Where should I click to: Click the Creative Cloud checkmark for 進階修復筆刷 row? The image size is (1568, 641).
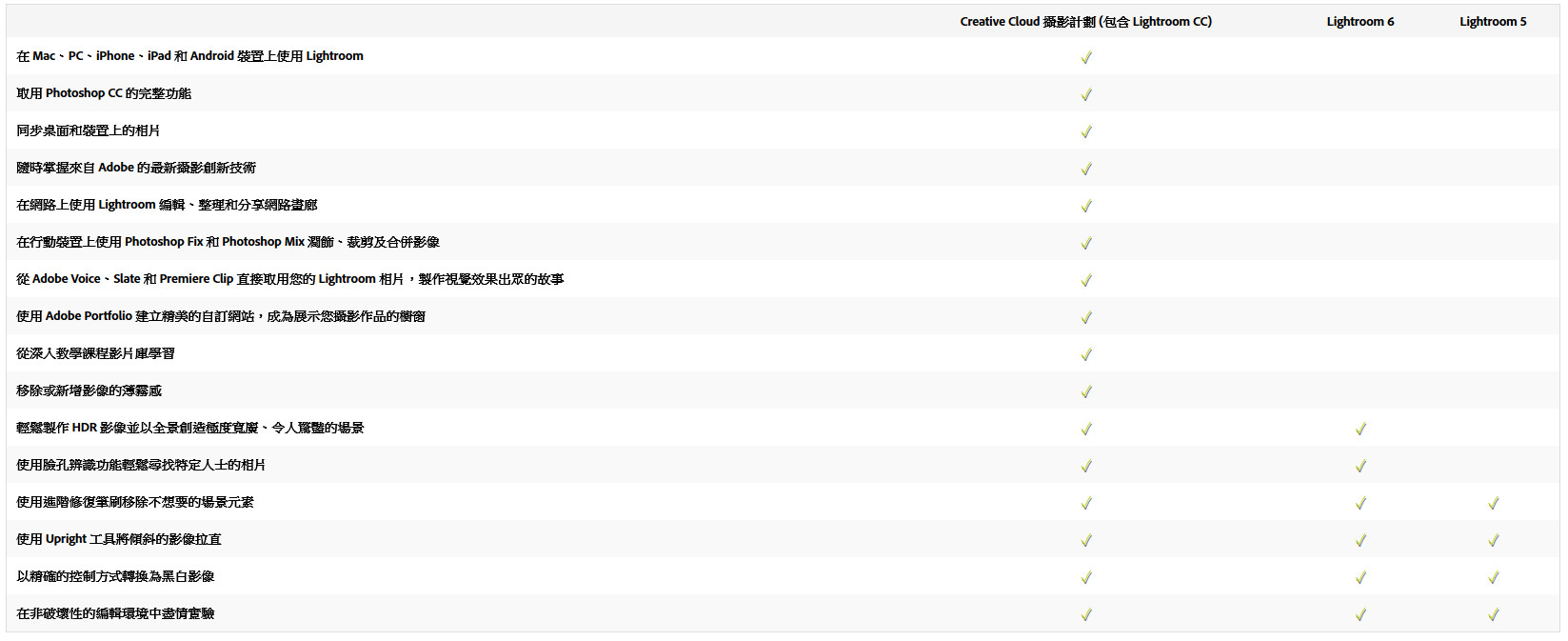click(1086, 503)
